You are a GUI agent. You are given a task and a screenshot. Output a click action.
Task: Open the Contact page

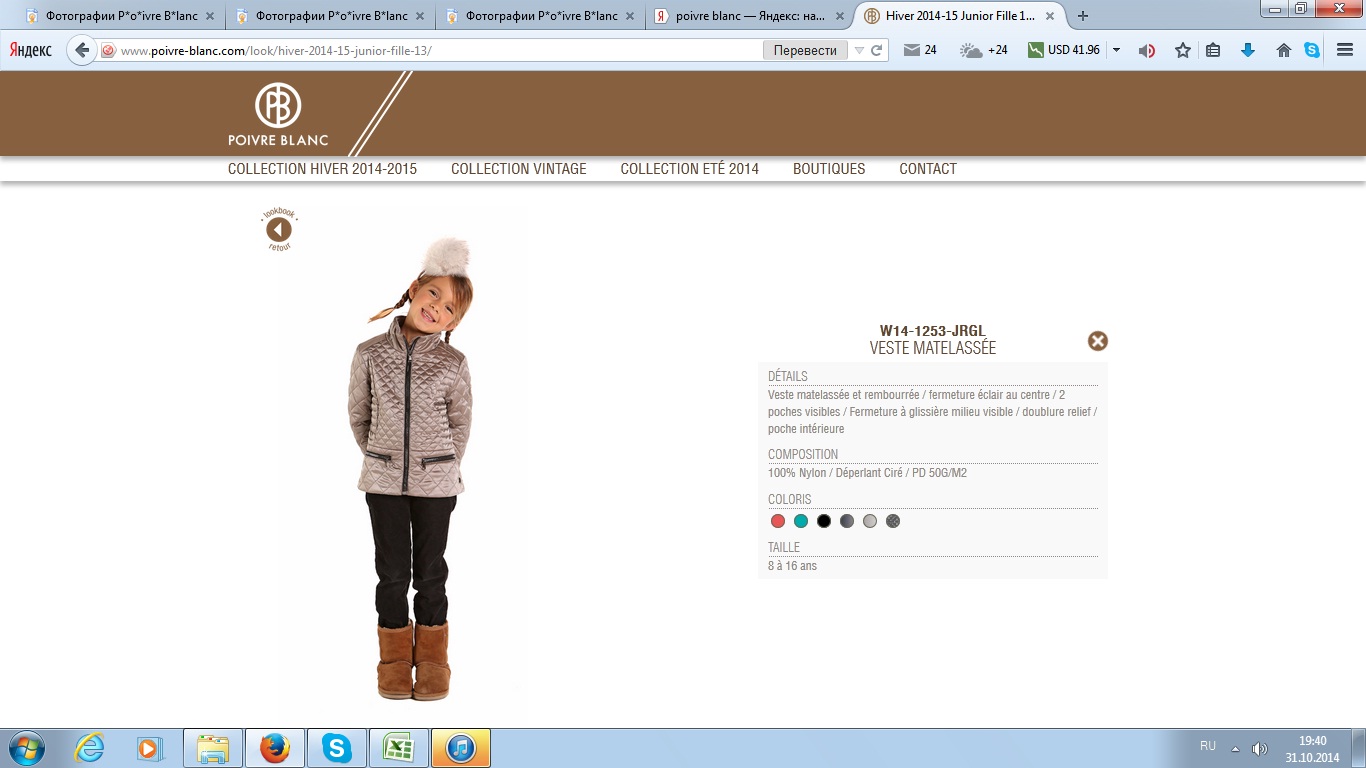click(x=928, y=169)
